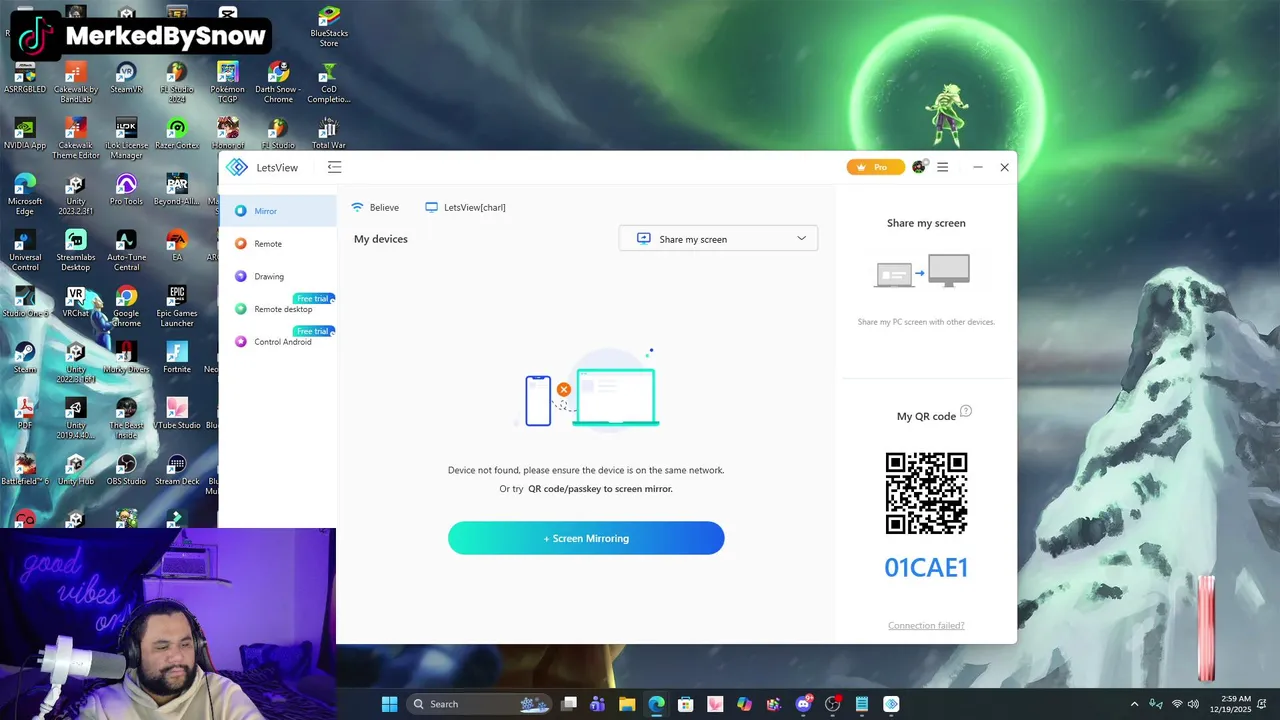Select Razer Cortex desktop shortcut
This screenshot has height=720, width=1280.
click(177, 134)
